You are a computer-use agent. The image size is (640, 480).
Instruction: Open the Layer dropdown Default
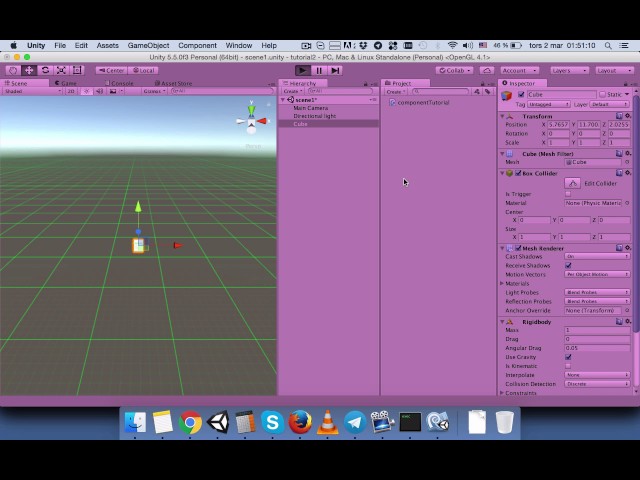pos(609,104)
